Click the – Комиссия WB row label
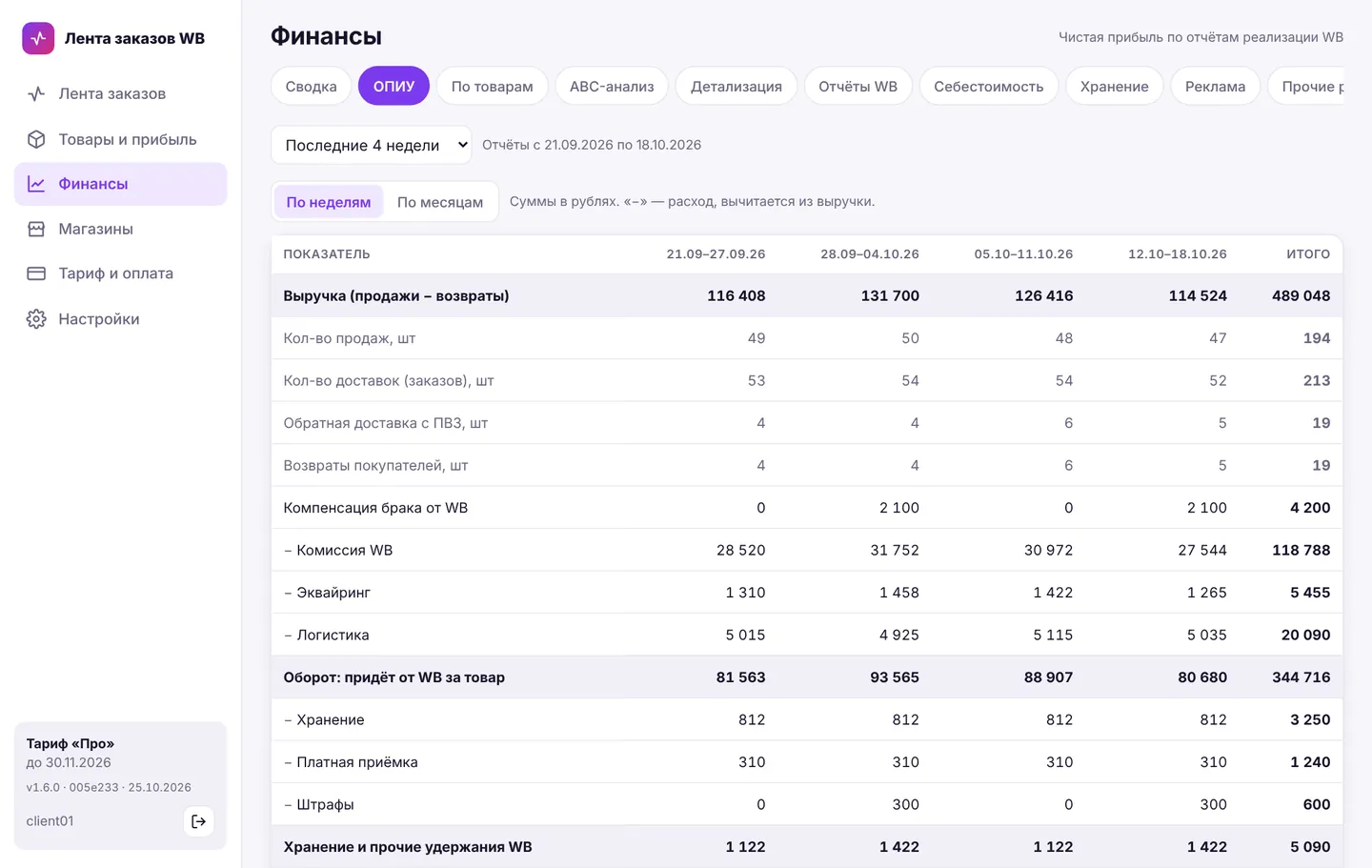This screenshot has width=1372, height=868. click(x=338, y=551)
